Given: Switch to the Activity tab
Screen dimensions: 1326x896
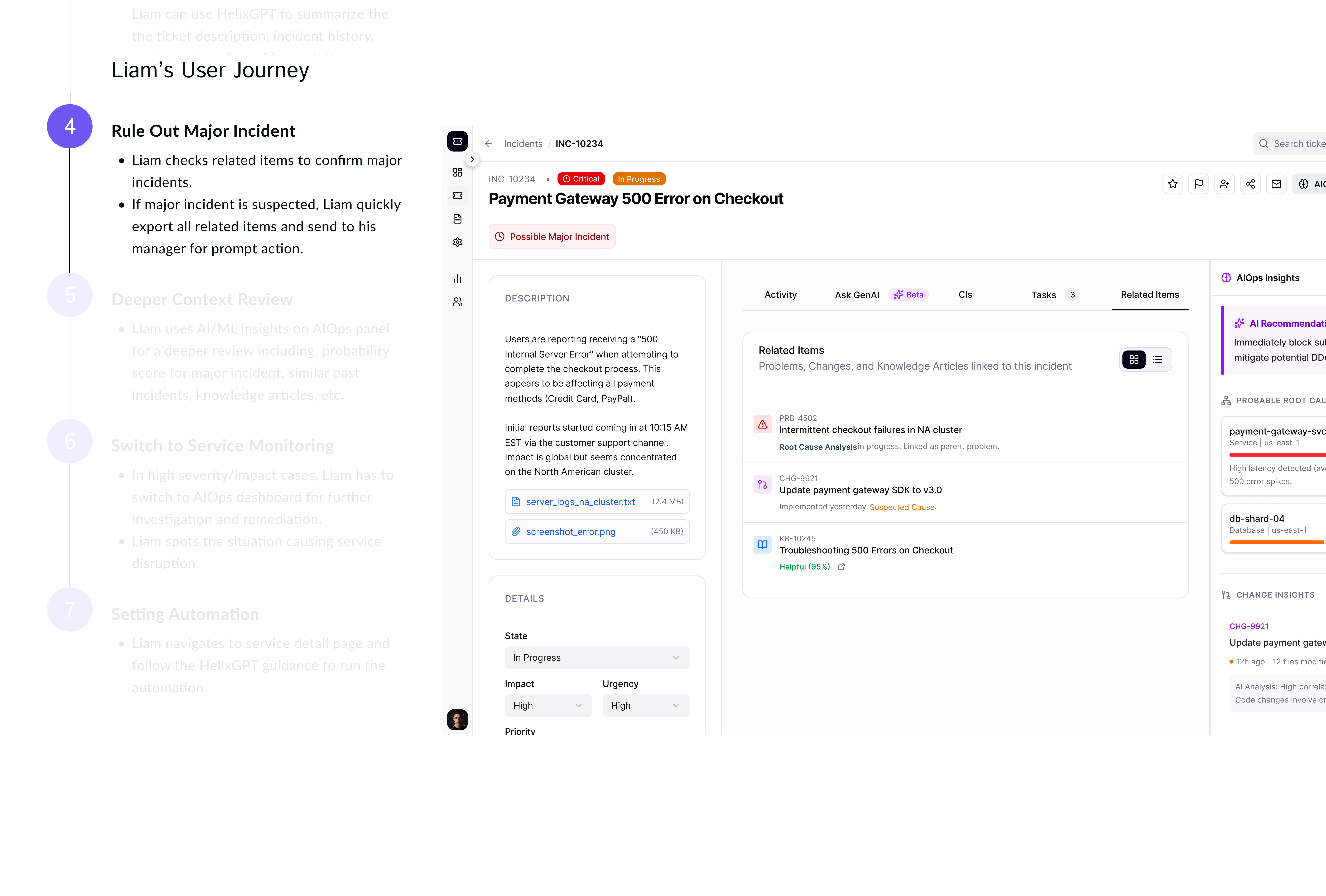Looking at the screenshot, I should tap(780, 295).
